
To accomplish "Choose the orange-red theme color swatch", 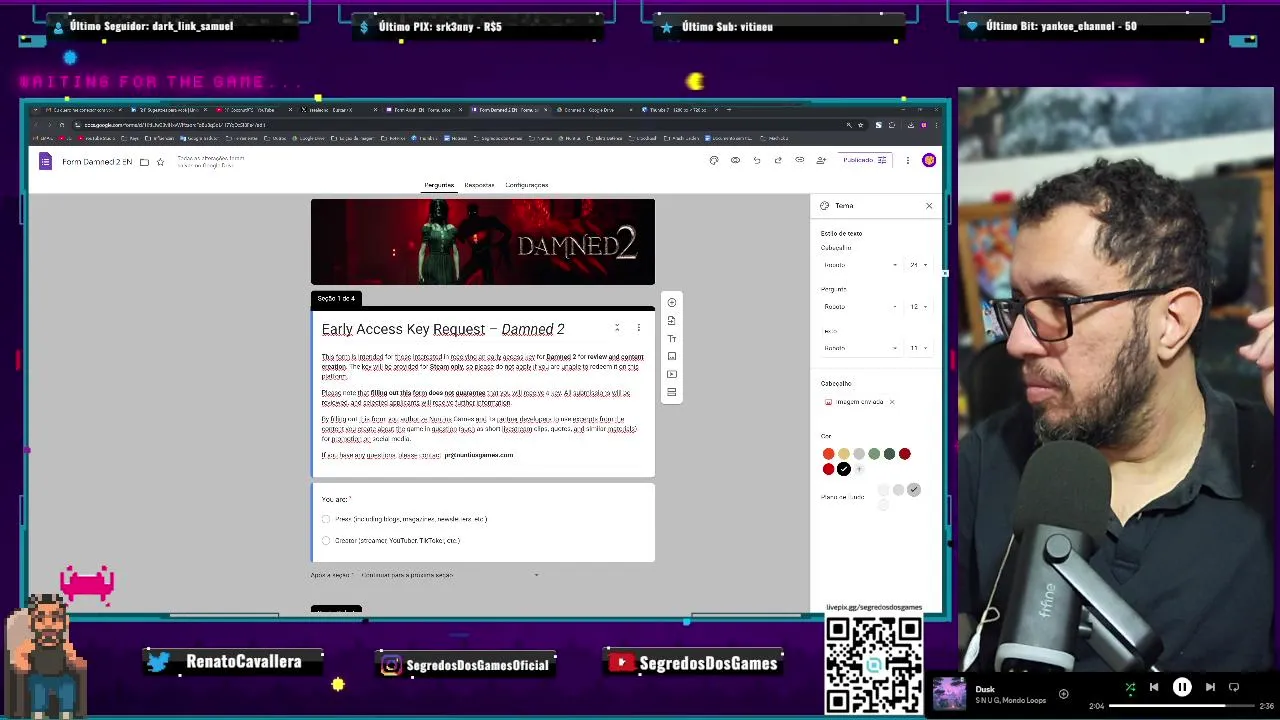I will tap(828, 454).
